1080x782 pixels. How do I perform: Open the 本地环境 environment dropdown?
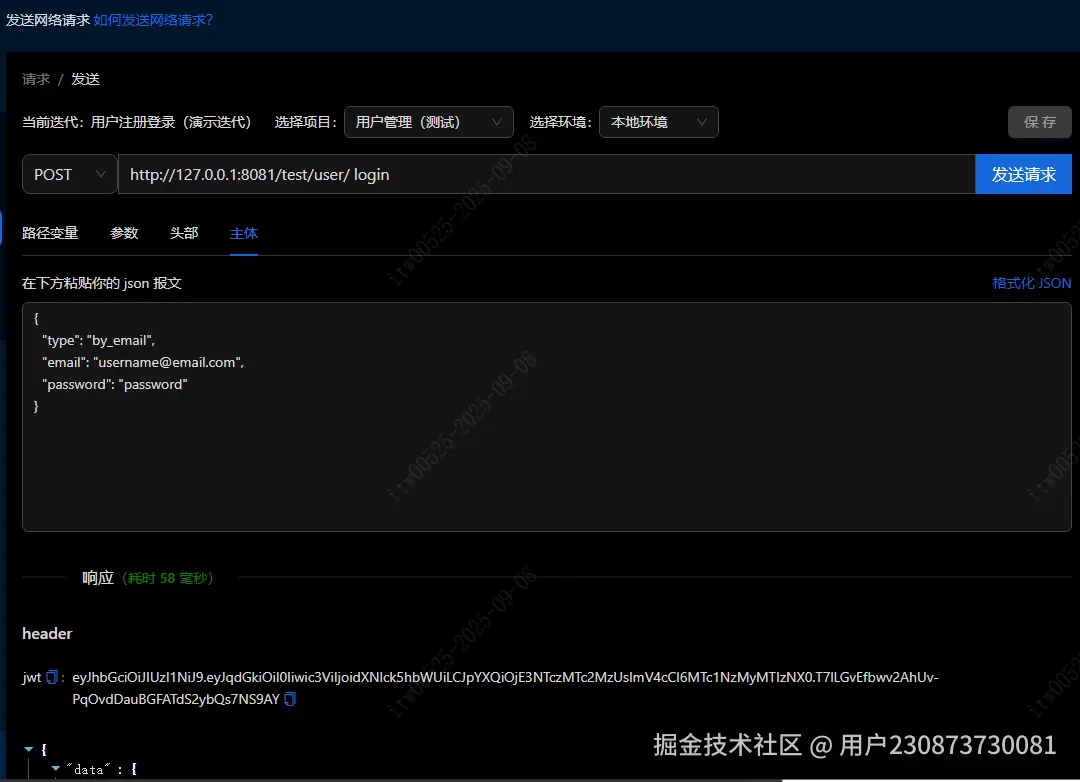pyautogui.click(x=658, y=122)
